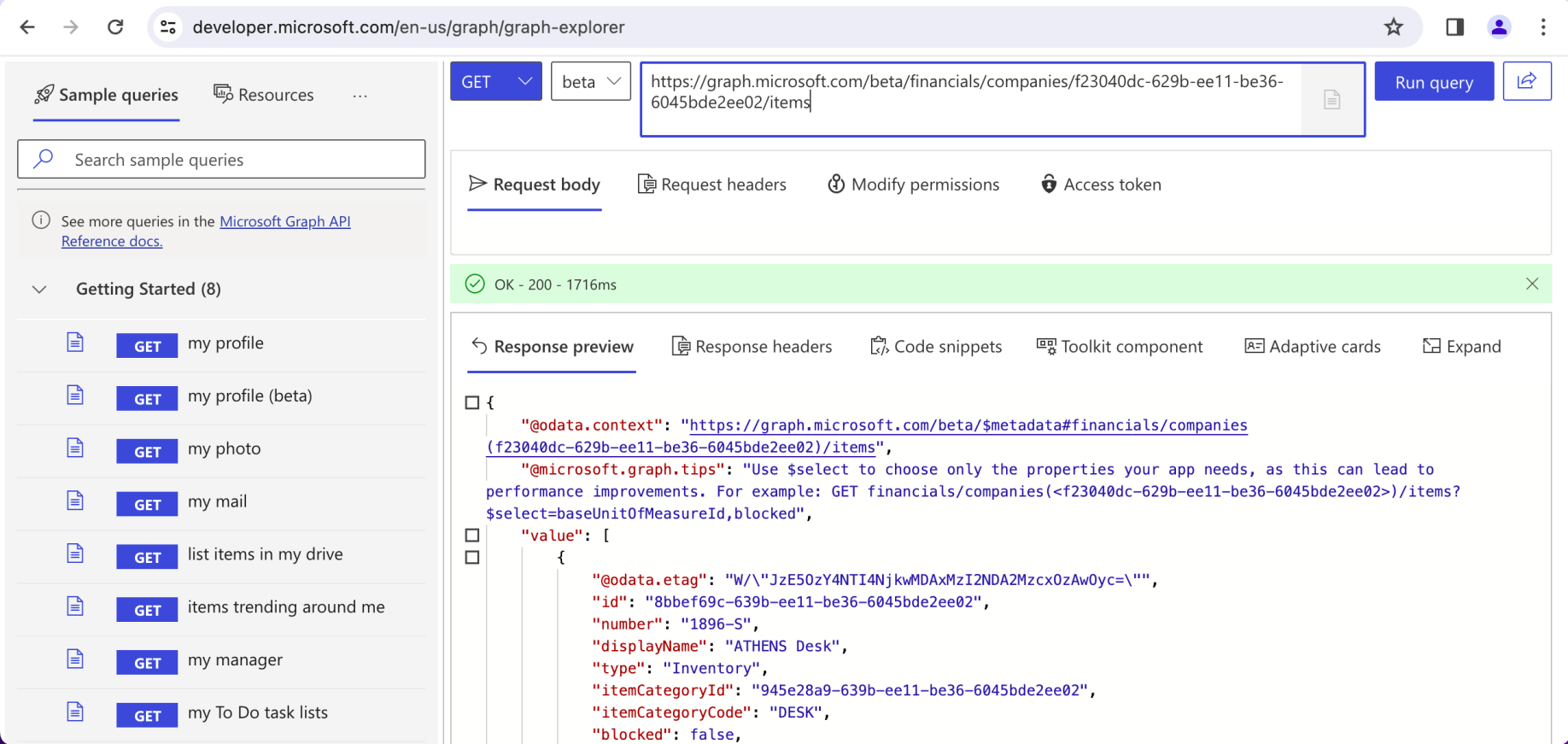Dismiss the OK - 200 status banner
Screen dimensions: 1568x744
pyautogui.click(x=1531, y=284)
